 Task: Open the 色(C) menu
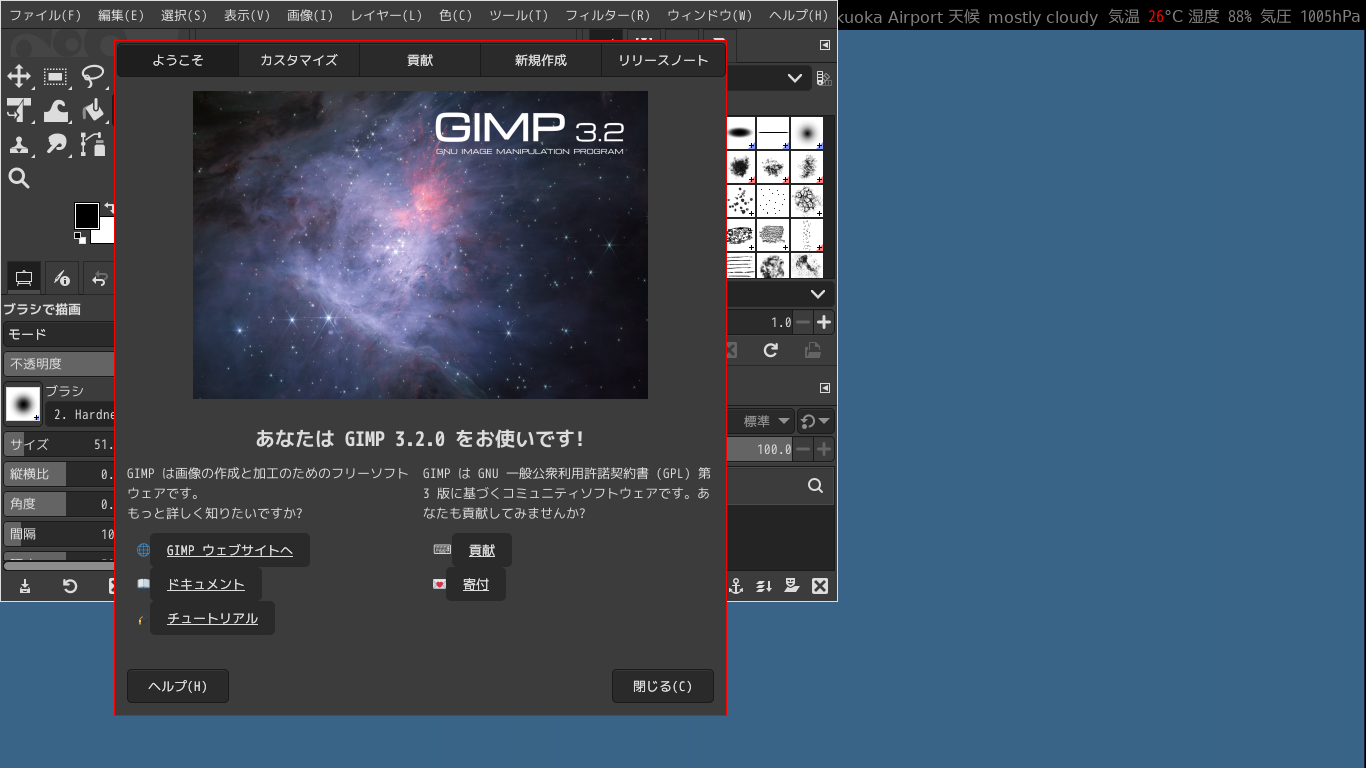point(455,16)
